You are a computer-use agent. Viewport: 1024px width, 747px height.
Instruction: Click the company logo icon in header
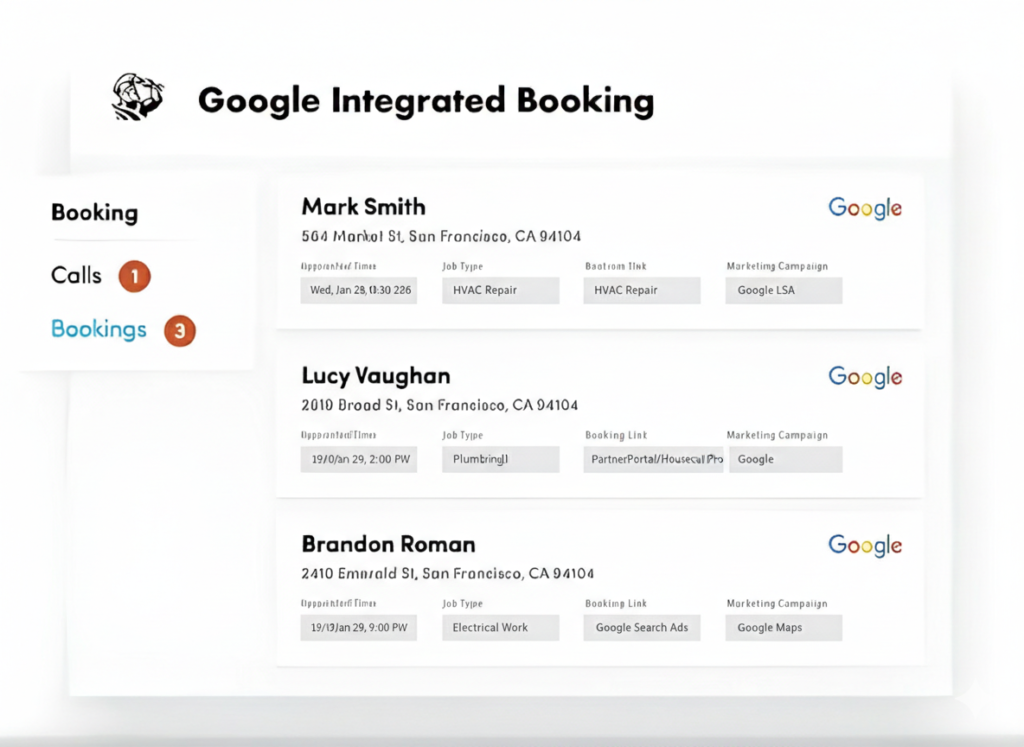(x=138, y=98)
